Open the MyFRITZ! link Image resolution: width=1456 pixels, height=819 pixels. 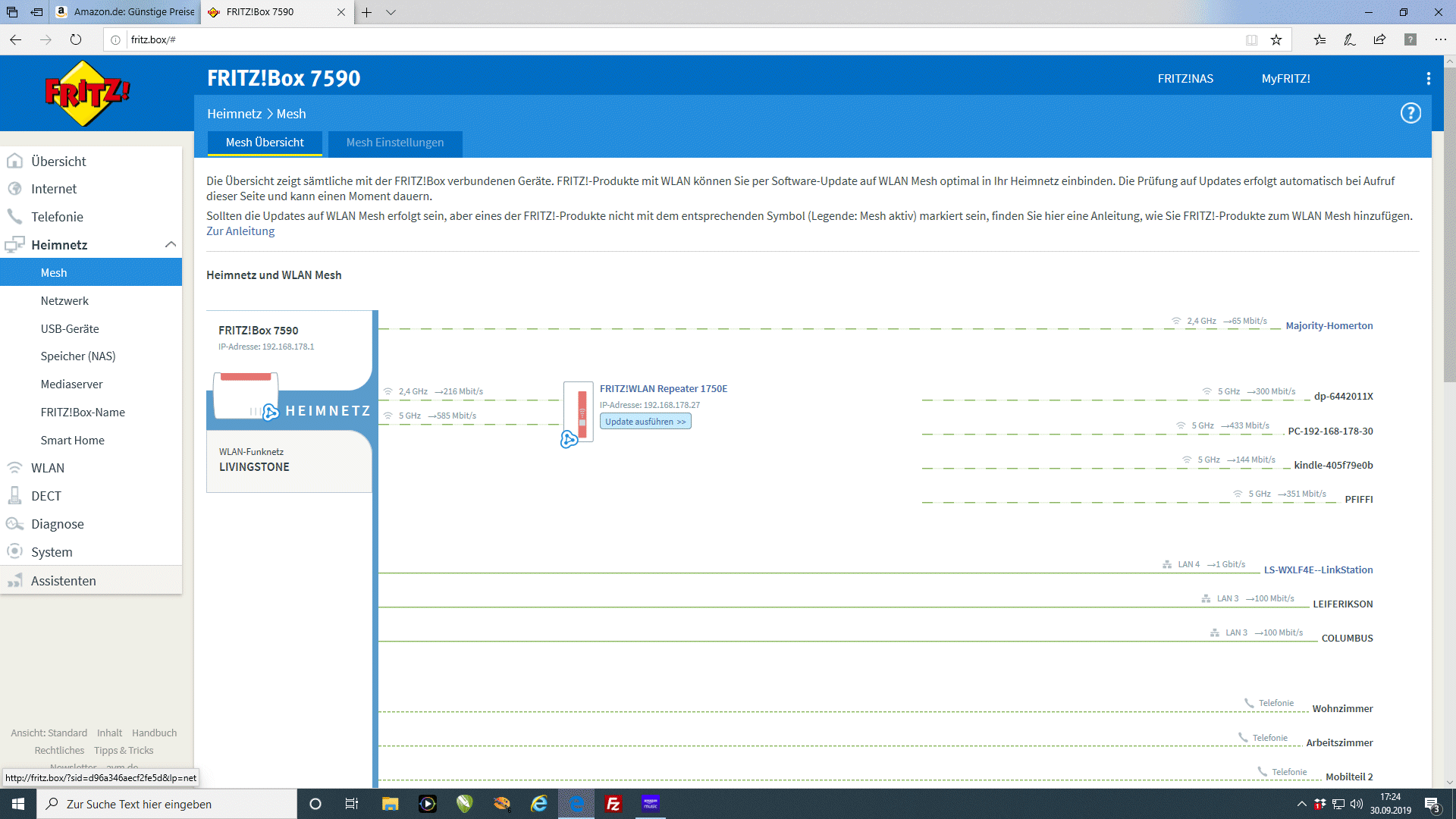pos(1285,79)
